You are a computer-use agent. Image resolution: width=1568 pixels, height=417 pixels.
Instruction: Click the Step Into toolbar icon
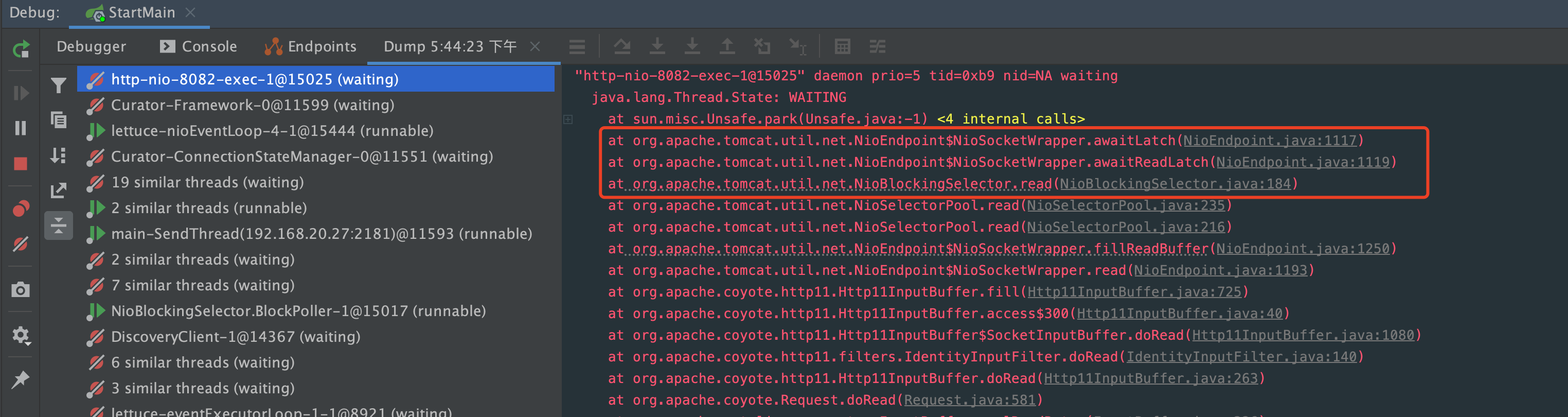657,47
